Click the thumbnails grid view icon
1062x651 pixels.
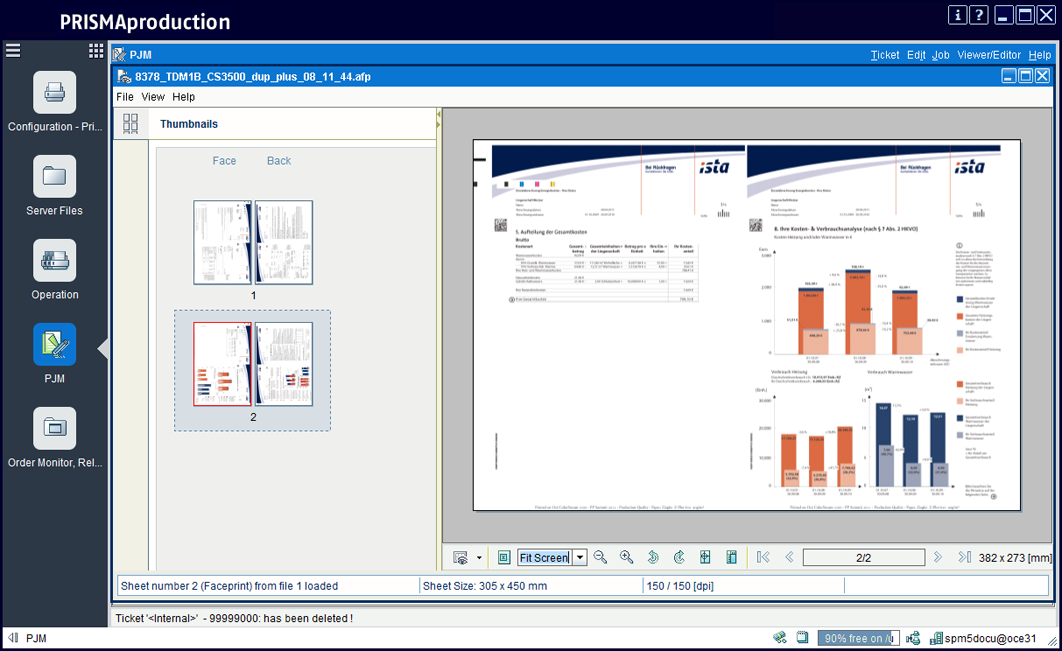point(130,124)
